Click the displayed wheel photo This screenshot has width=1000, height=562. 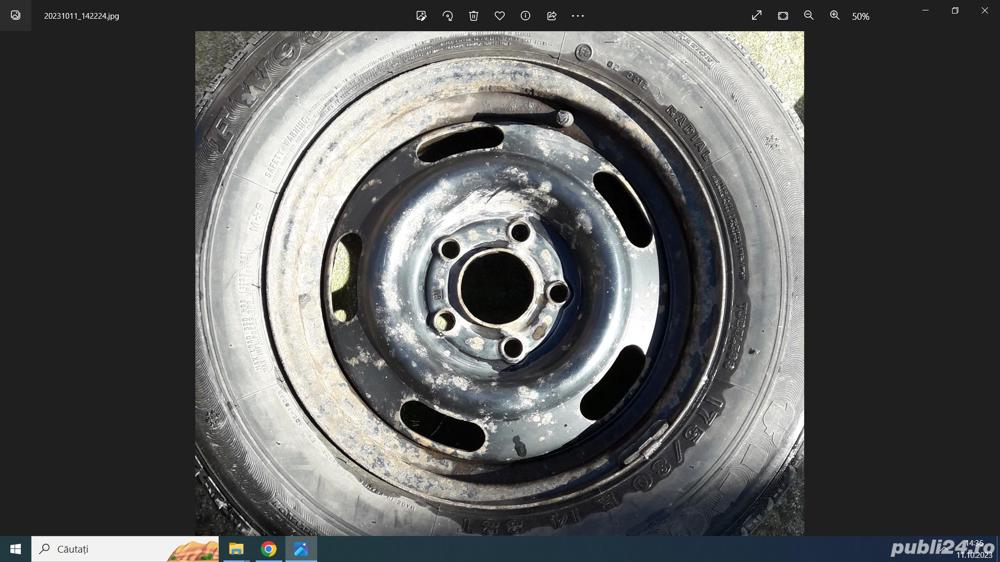[x=499, y=283]
